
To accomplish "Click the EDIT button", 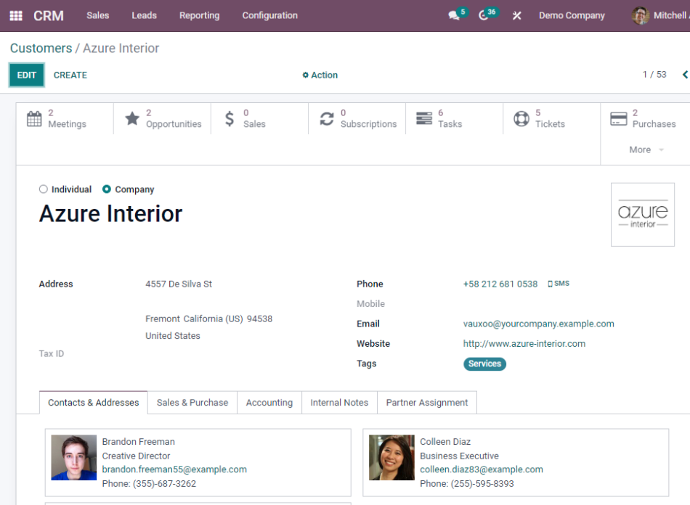I will [26, 75].
